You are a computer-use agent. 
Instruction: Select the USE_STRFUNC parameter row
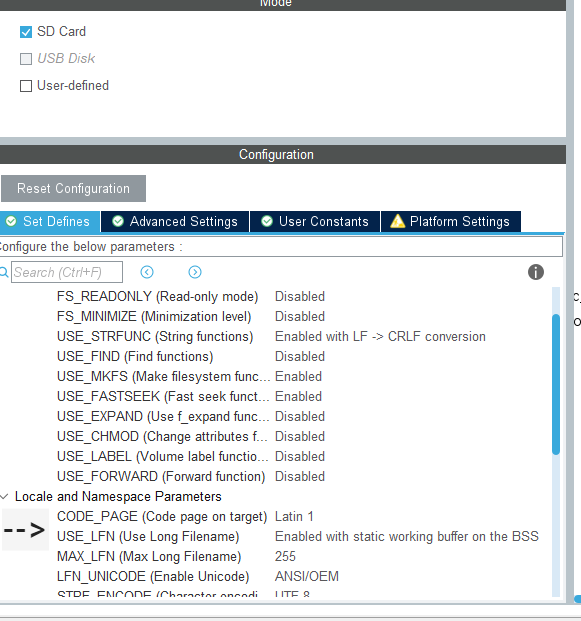tap(155, 337)
